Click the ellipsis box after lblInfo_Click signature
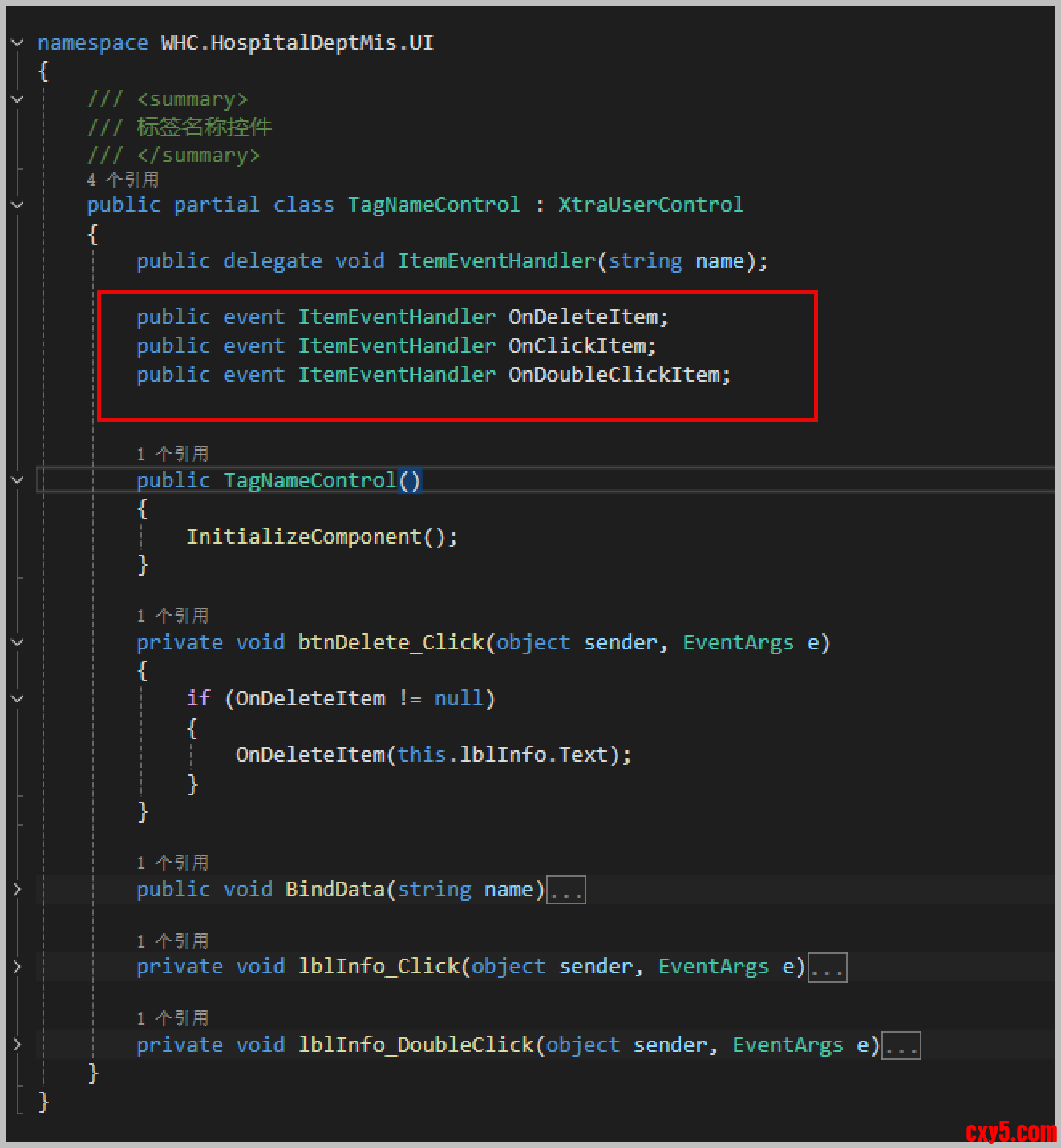The width and height of the screenshot is (1061, 1148). 827,968
